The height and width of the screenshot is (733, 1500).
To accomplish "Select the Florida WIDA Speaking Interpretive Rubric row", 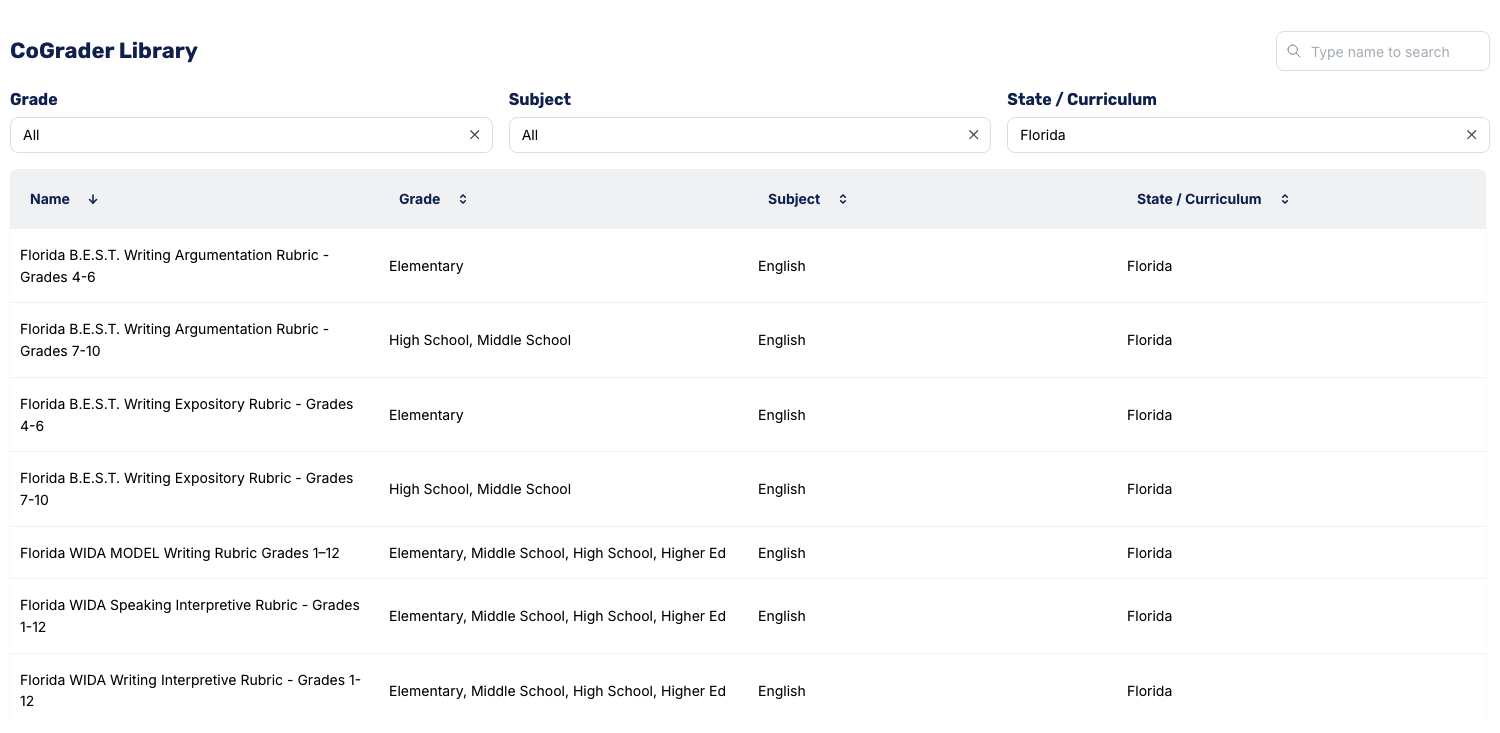I will pyautogui.click(x=190, y=616).
